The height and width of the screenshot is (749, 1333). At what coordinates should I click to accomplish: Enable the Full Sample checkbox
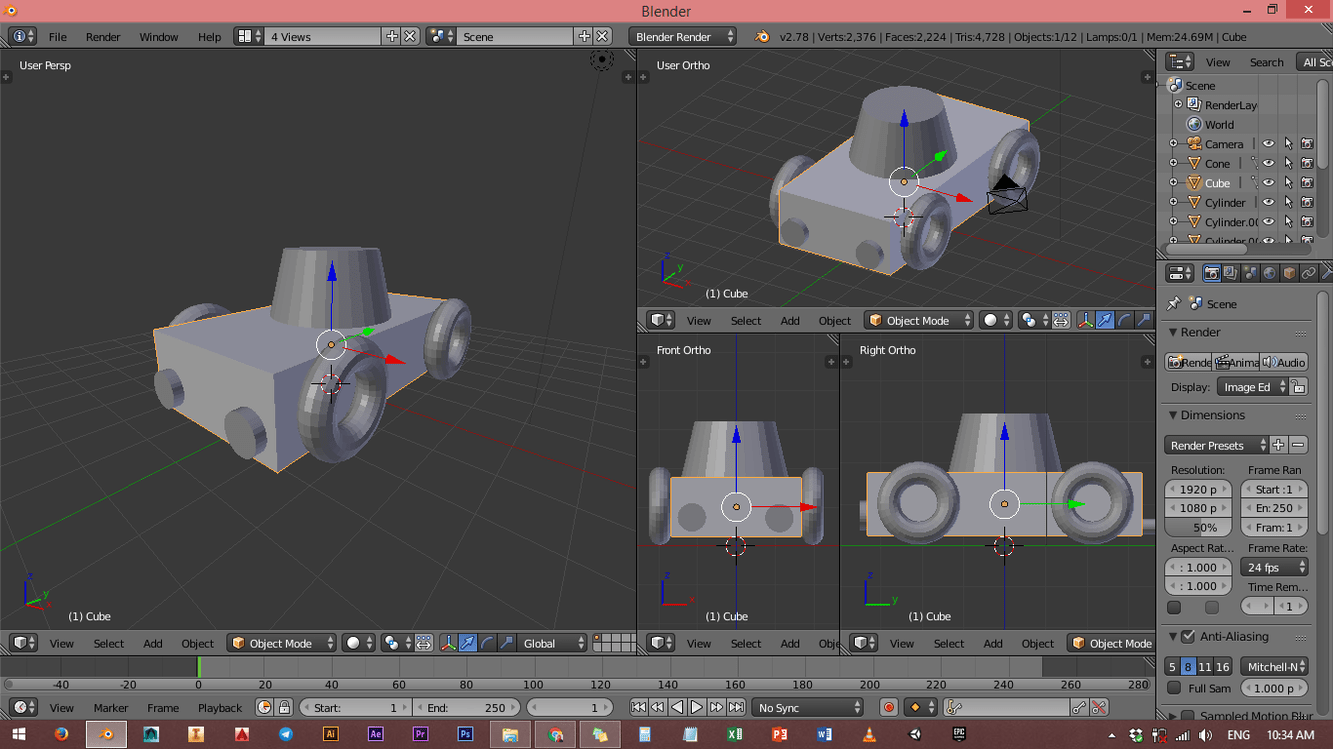(x=1174, y=688)
